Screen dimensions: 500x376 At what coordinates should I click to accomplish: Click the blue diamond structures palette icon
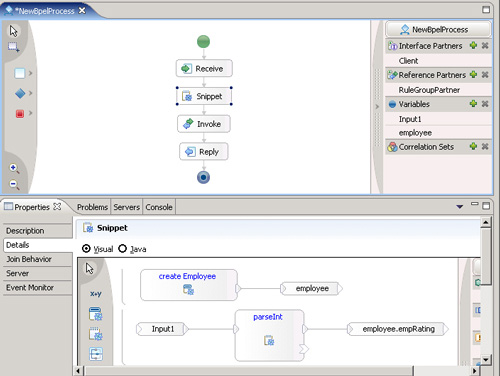[x=20, y=93]
